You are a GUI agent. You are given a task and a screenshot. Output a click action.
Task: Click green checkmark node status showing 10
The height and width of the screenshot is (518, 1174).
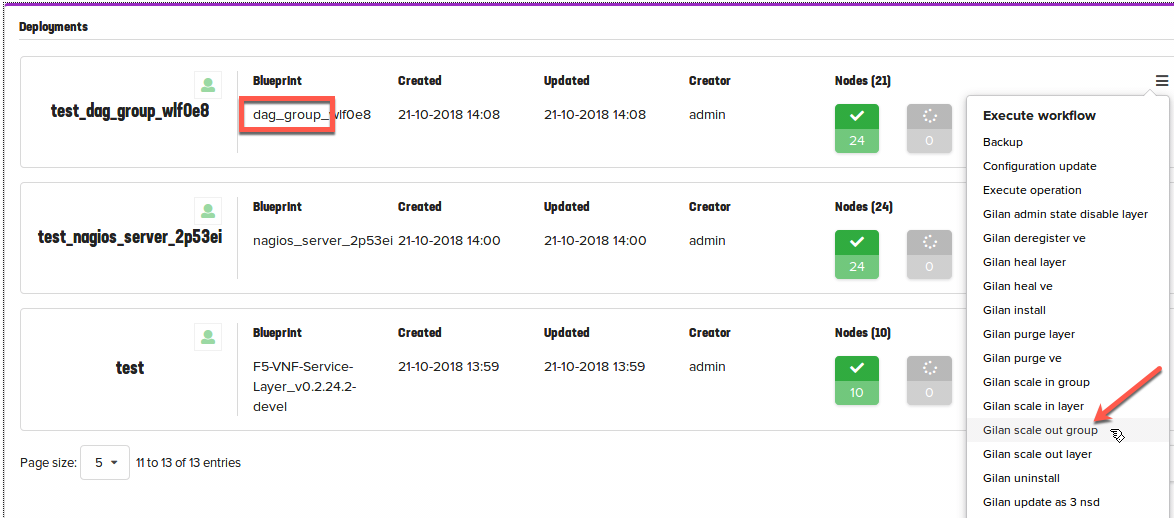click(857, 380)
